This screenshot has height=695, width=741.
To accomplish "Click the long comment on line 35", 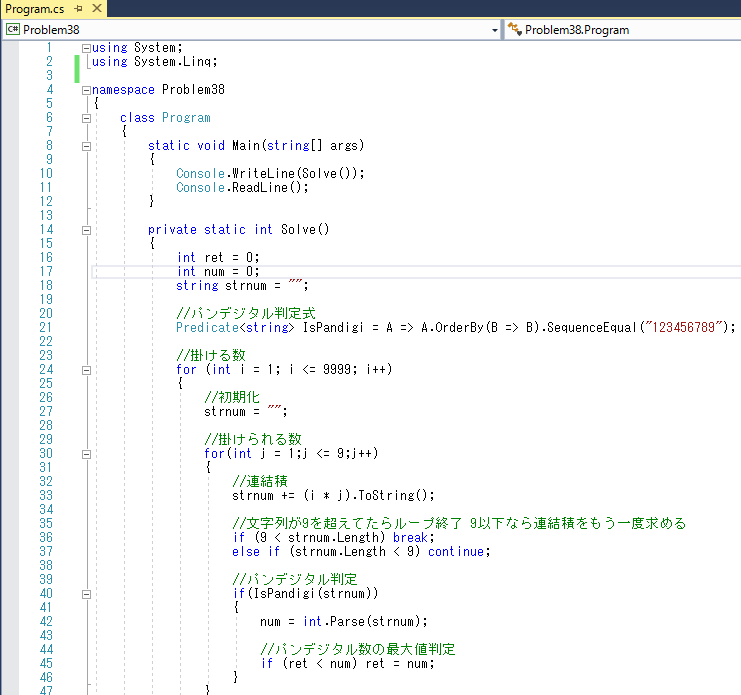I will [x=459, y=523].
